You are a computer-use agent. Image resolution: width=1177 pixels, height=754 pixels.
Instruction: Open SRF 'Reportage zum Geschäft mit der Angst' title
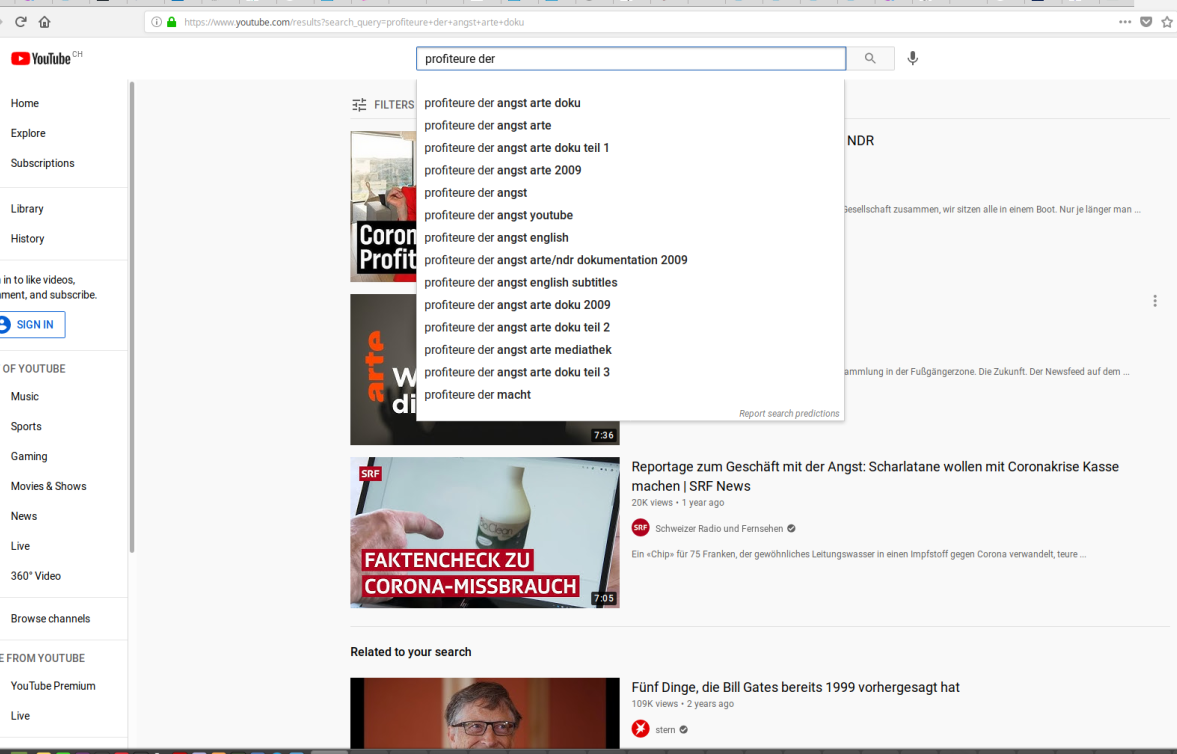pos(874,476)
